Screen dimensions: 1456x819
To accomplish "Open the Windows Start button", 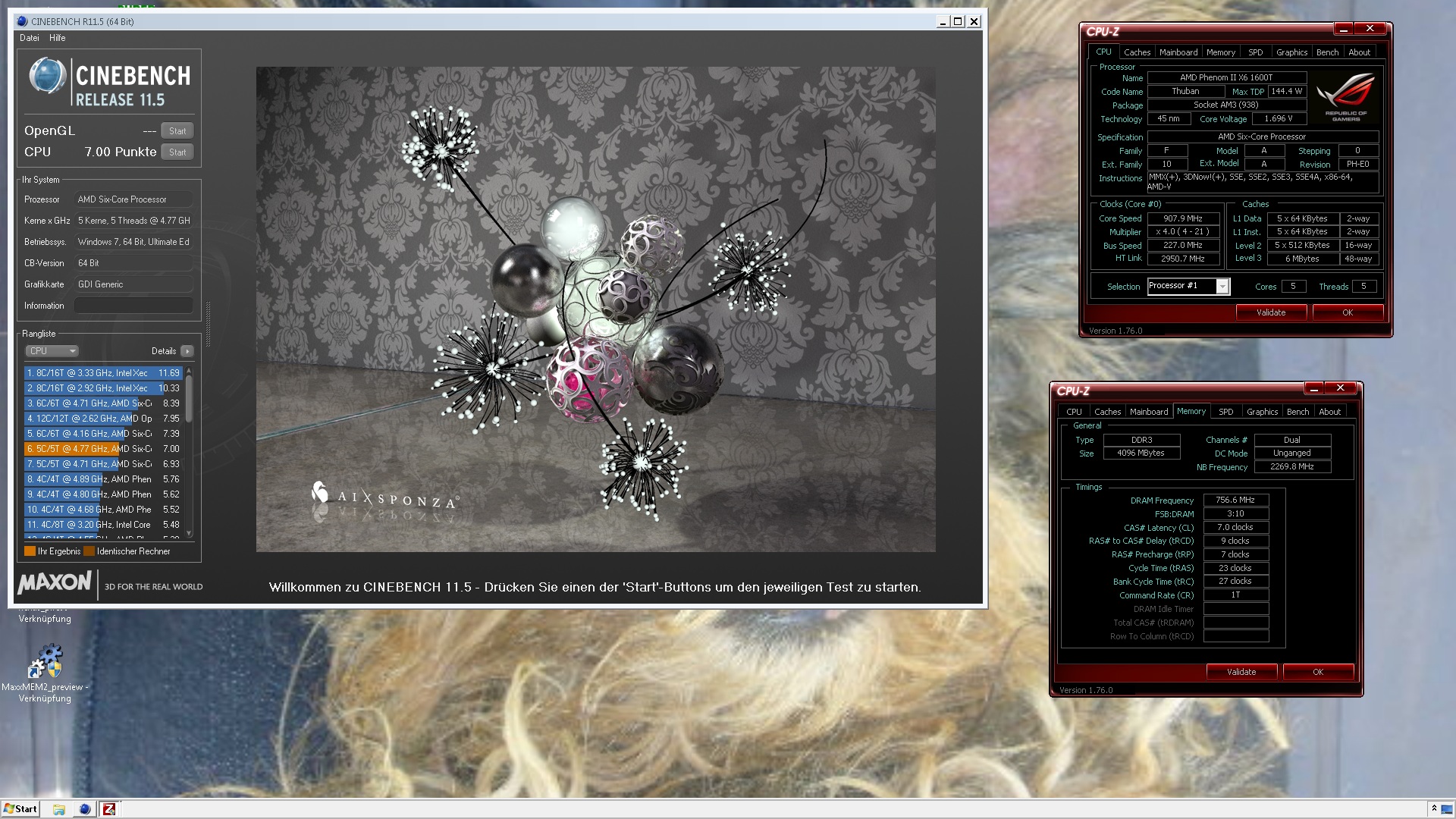I will [x=20, y=808].
